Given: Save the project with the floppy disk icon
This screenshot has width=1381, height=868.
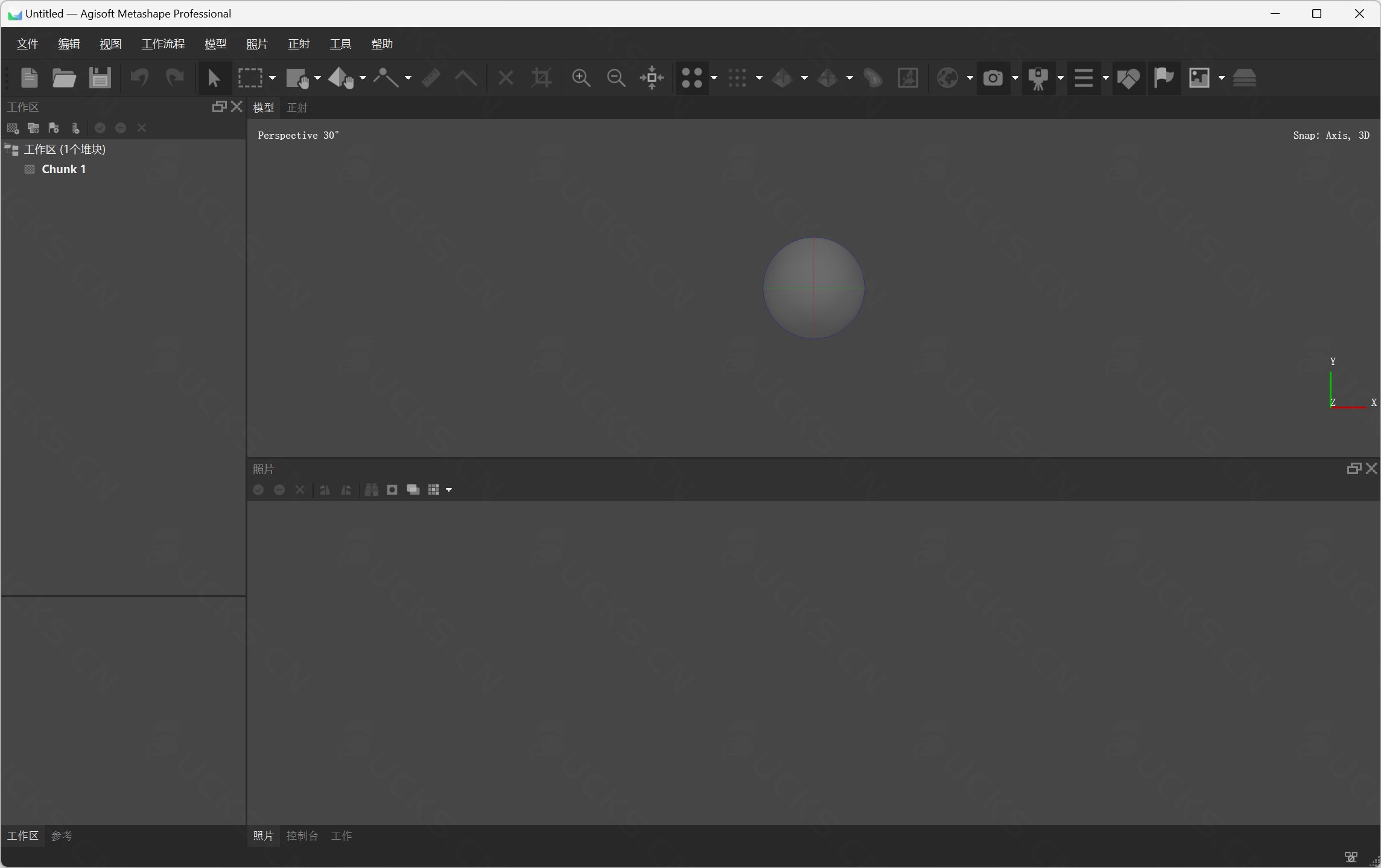Looking at the screenshot, I should click(x=100, y=78).
